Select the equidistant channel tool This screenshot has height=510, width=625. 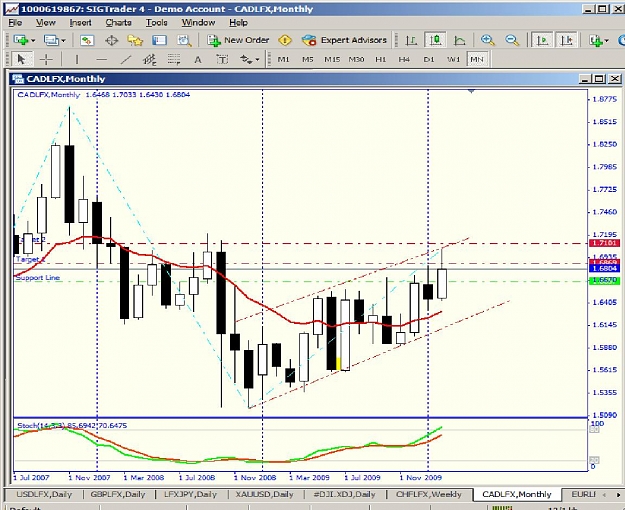point(149,60)
